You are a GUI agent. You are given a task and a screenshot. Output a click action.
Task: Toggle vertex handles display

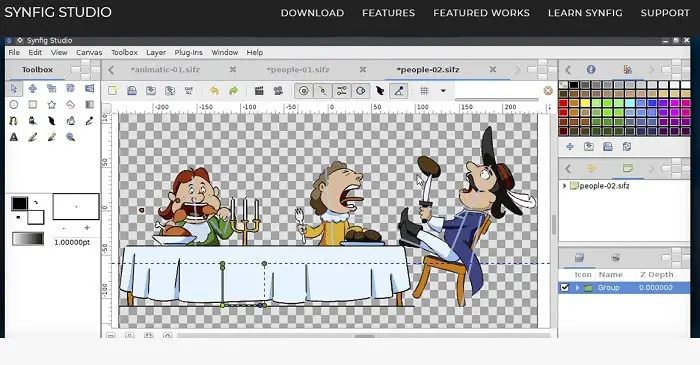tap(322, 91)
